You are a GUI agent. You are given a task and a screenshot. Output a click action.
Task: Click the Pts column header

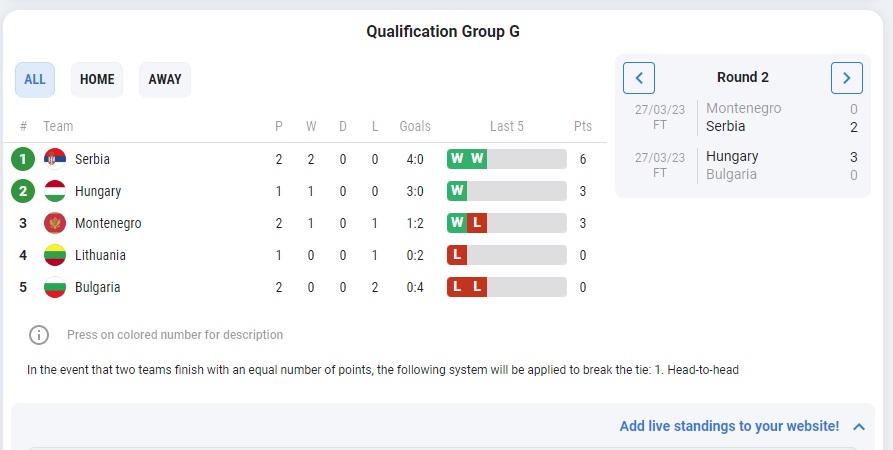click(x=583, y=126)
